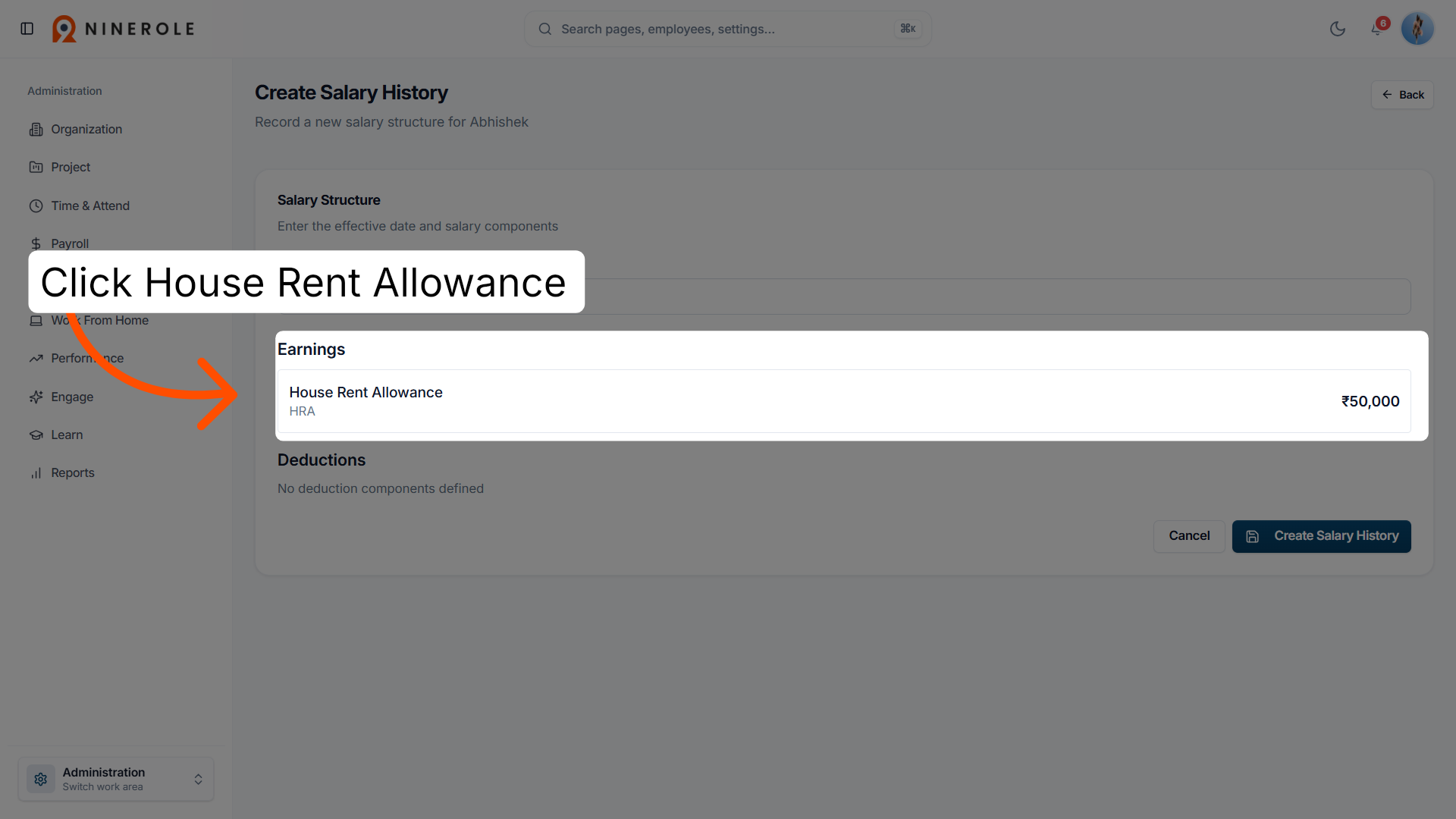Click the Cancel button
The width and height of the screenshot is (1456, 819).
pyautogui.click(x=1189, y=536)
